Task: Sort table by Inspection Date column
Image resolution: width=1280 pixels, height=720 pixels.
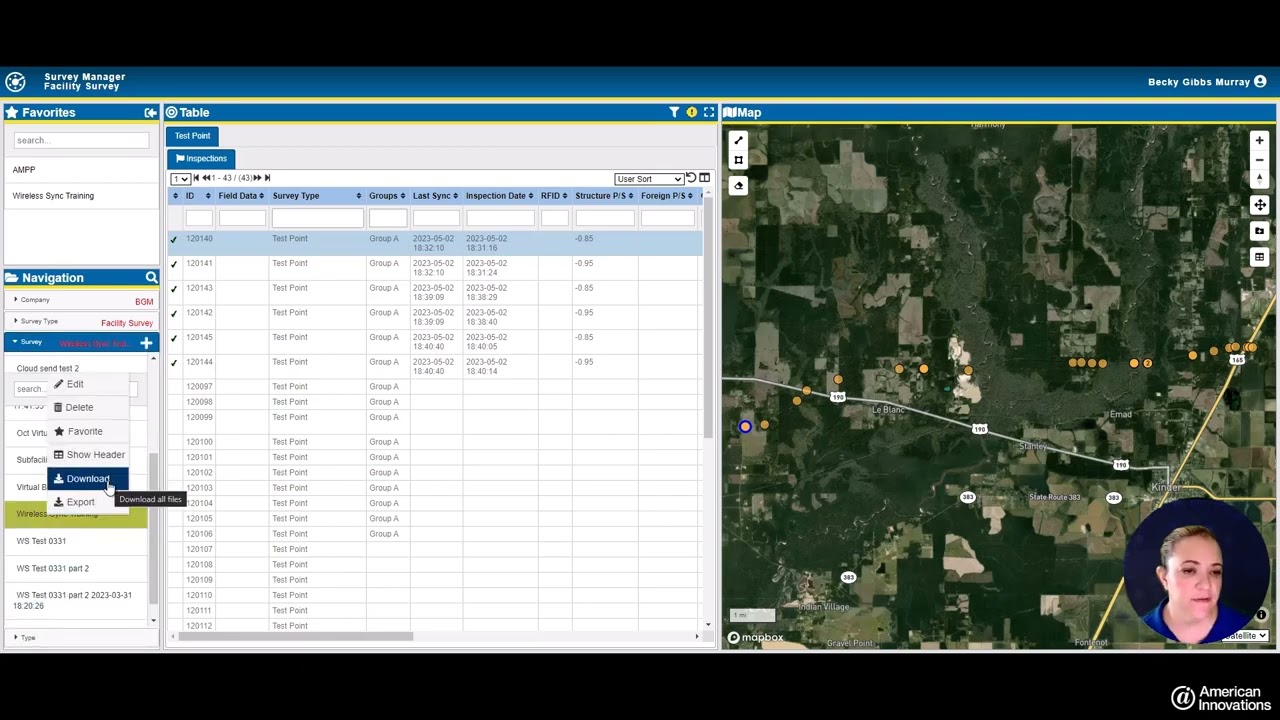Action: [500, 196]
